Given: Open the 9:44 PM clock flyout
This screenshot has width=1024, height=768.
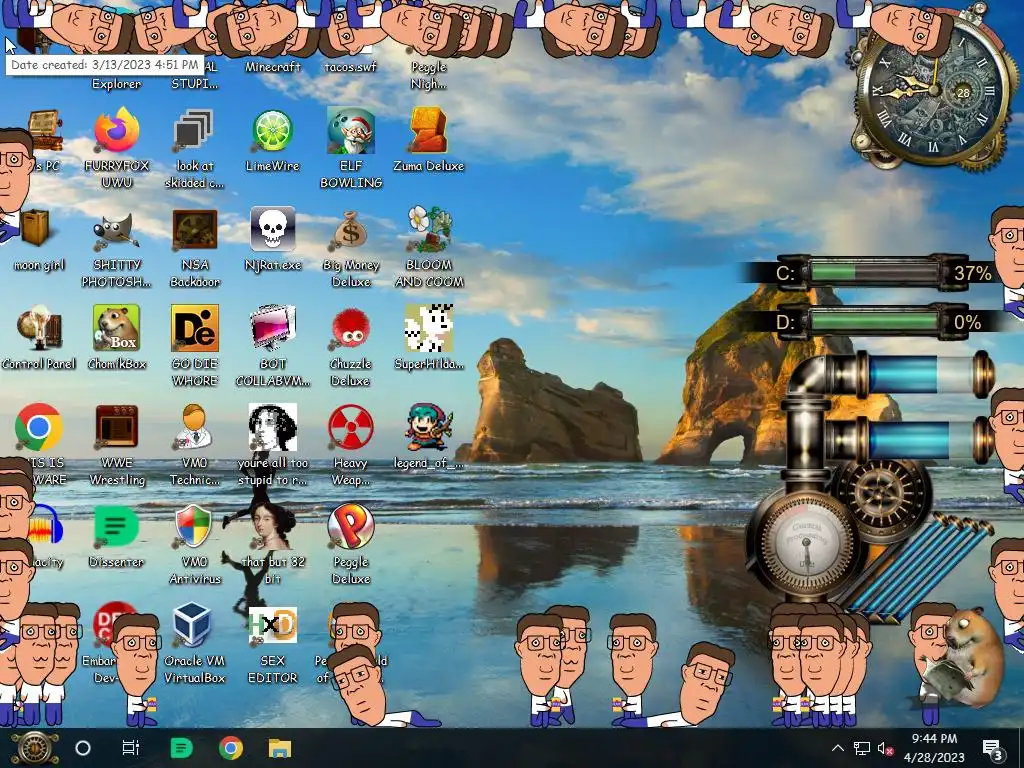Looking at the screenshot, I should tap(934, 748).
